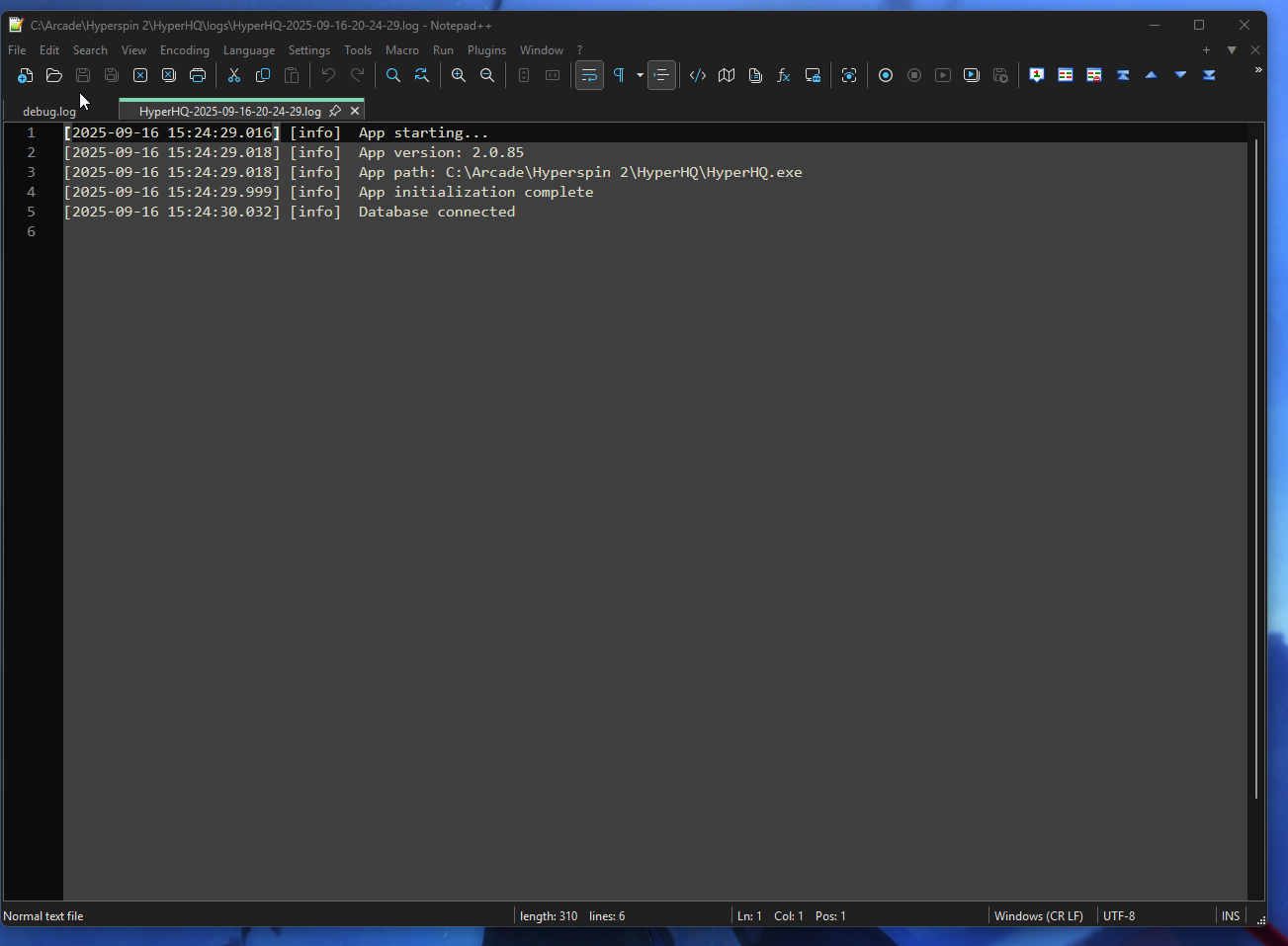The image size is (1288, 946).
Task: Click the blue up arrow toolbar icon
Action: (x=1152, y=75)
